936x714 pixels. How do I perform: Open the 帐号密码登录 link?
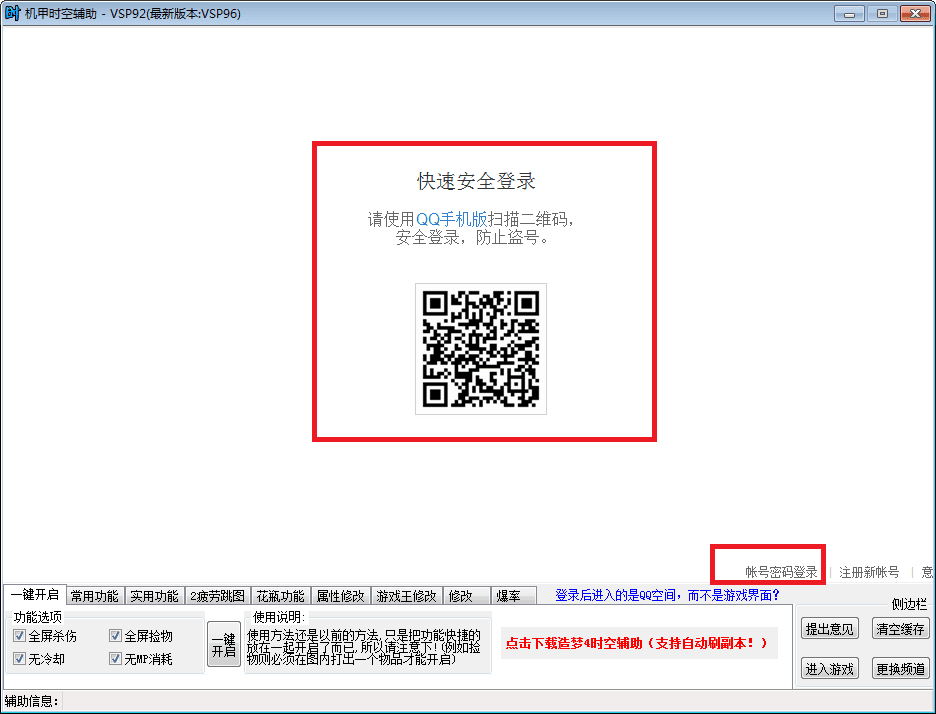[781, 572]
